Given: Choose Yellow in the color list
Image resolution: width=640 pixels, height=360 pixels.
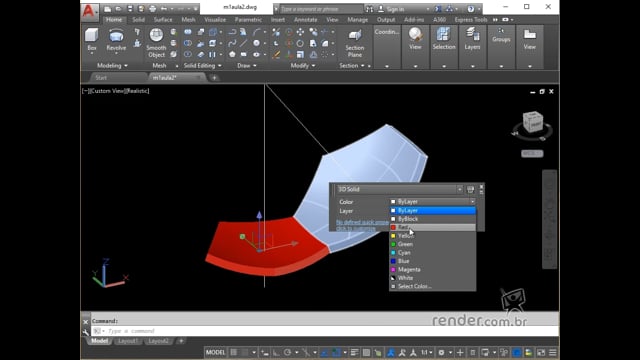Looking at the screenshot, I should [433, 236].
